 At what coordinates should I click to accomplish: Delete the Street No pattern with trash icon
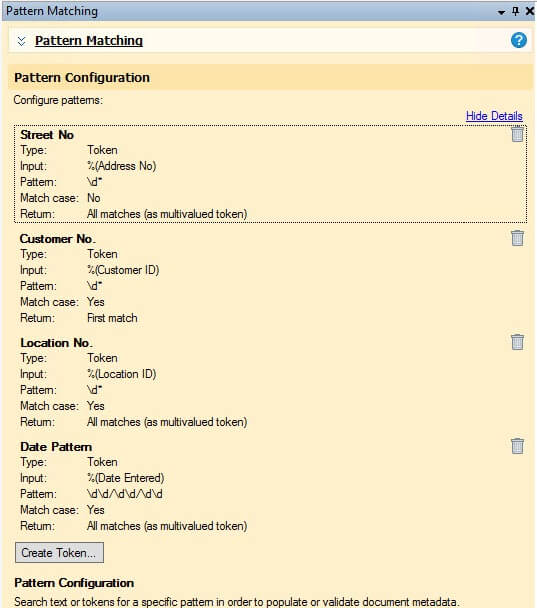coord(517,135)
